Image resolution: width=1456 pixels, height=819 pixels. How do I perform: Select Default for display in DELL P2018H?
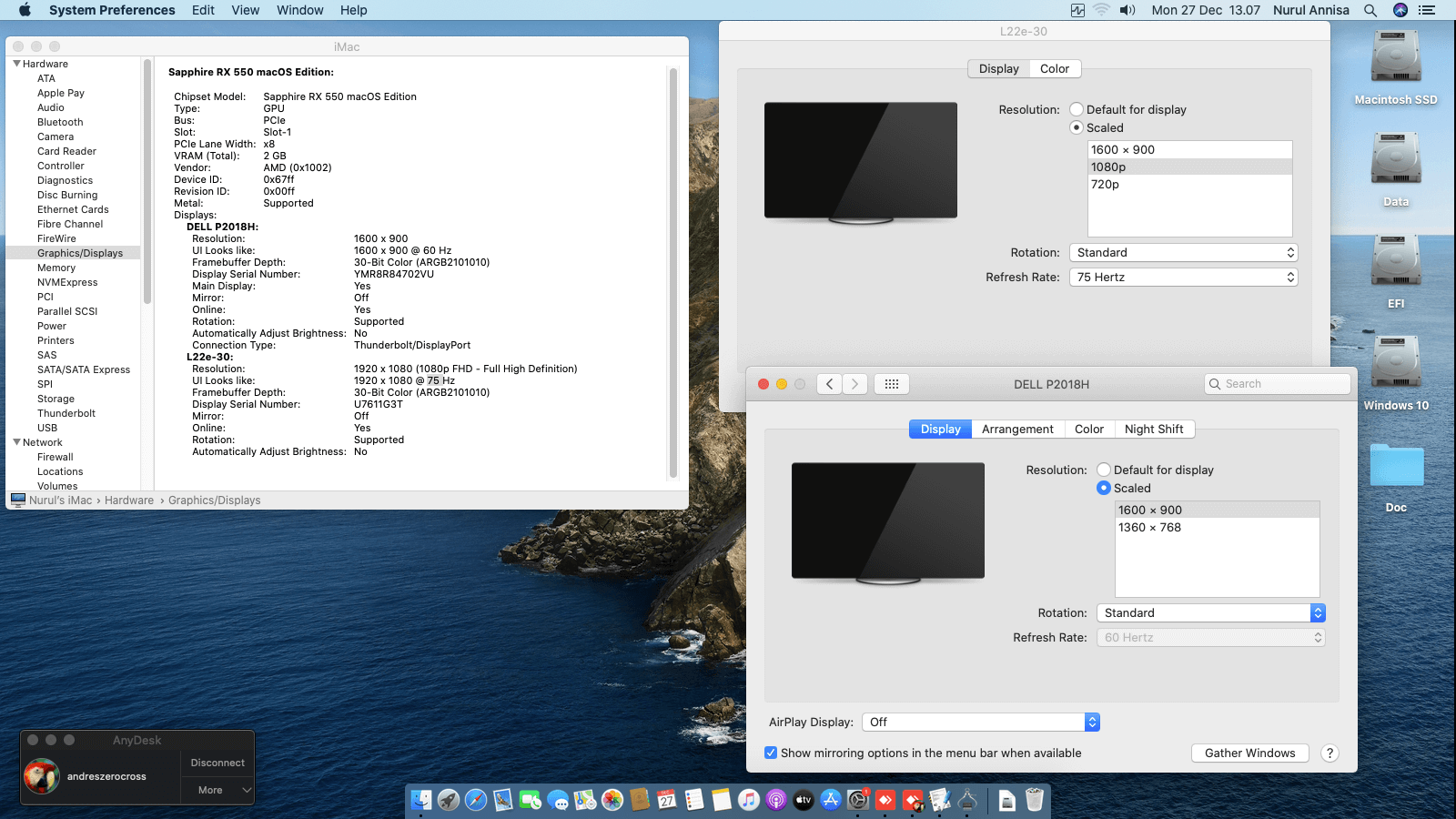1104,470
